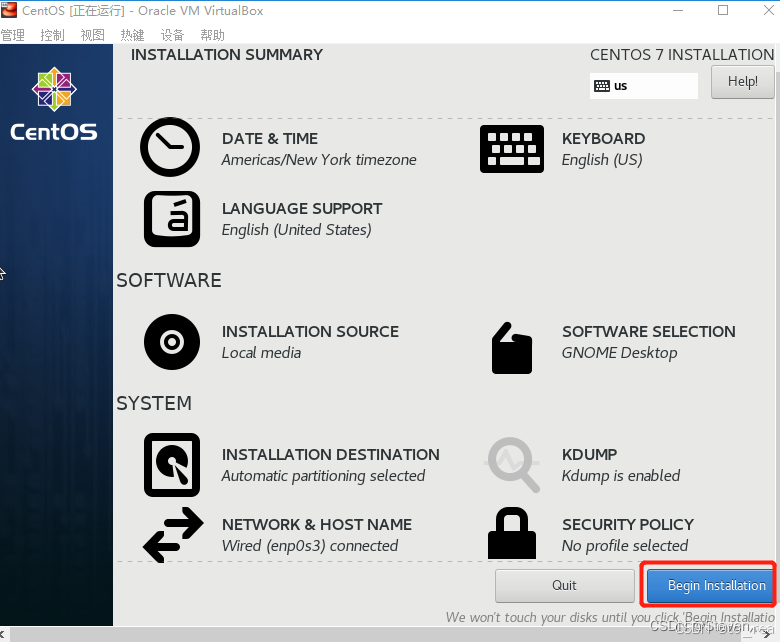Screen dimensions: 780x642
Task: Open the 设备 menu
Action: pyautogui.click(x=172, y=35)
